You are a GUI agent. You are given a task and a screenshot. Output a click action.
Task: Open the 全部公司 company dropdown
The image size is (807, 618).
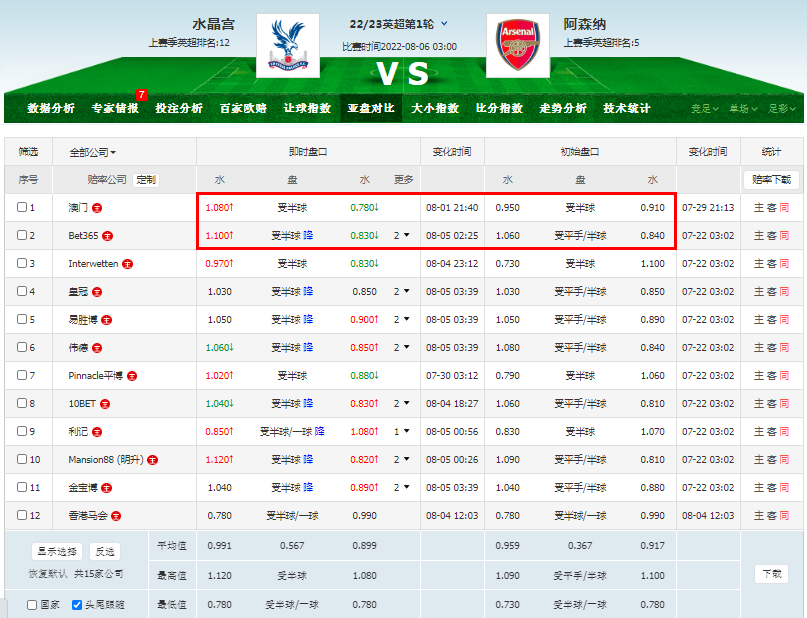tap(93, 152)
